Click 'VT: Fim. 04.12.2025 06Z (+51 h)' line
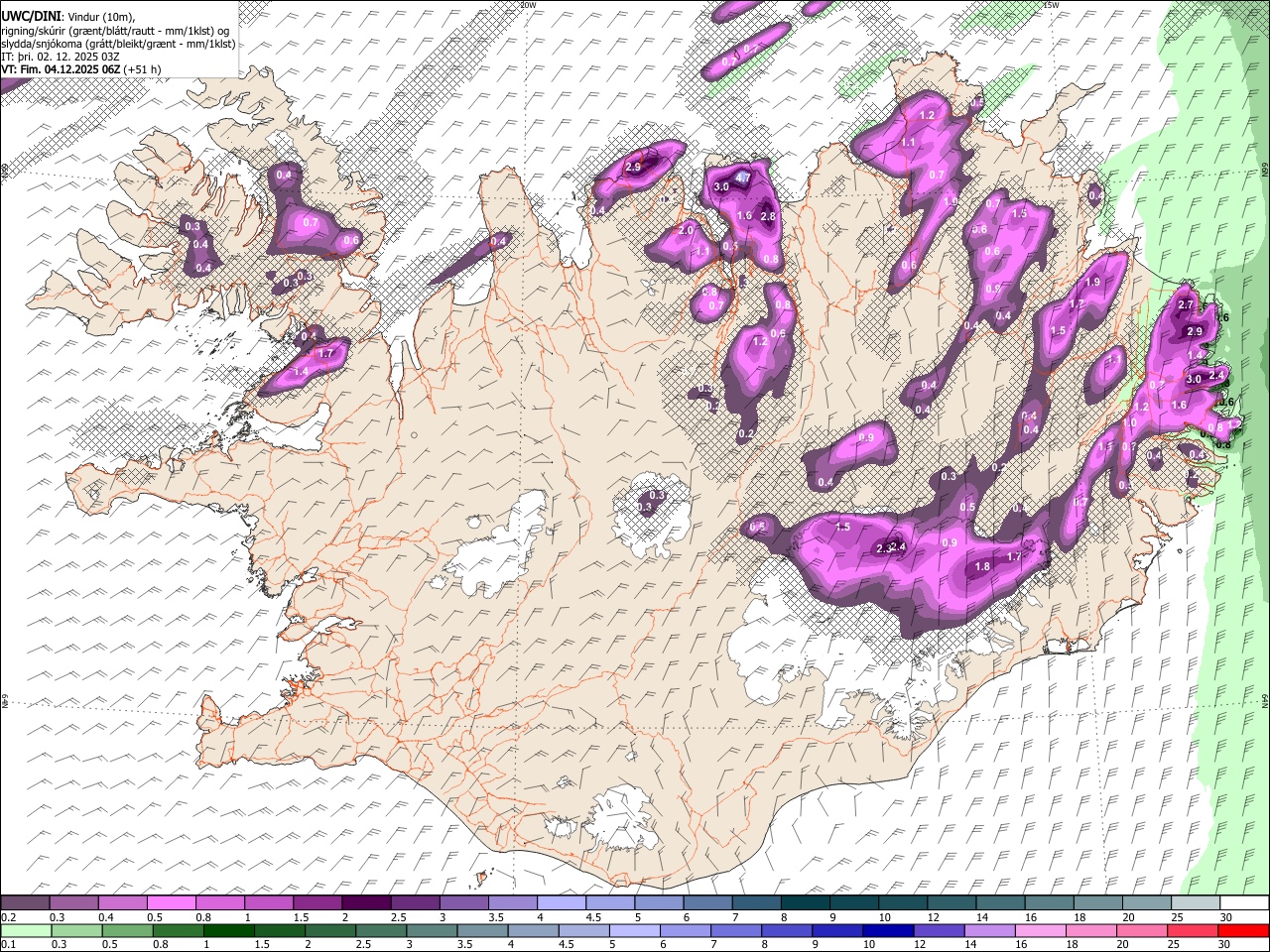The image size is (1270, 952). (81, 69)
